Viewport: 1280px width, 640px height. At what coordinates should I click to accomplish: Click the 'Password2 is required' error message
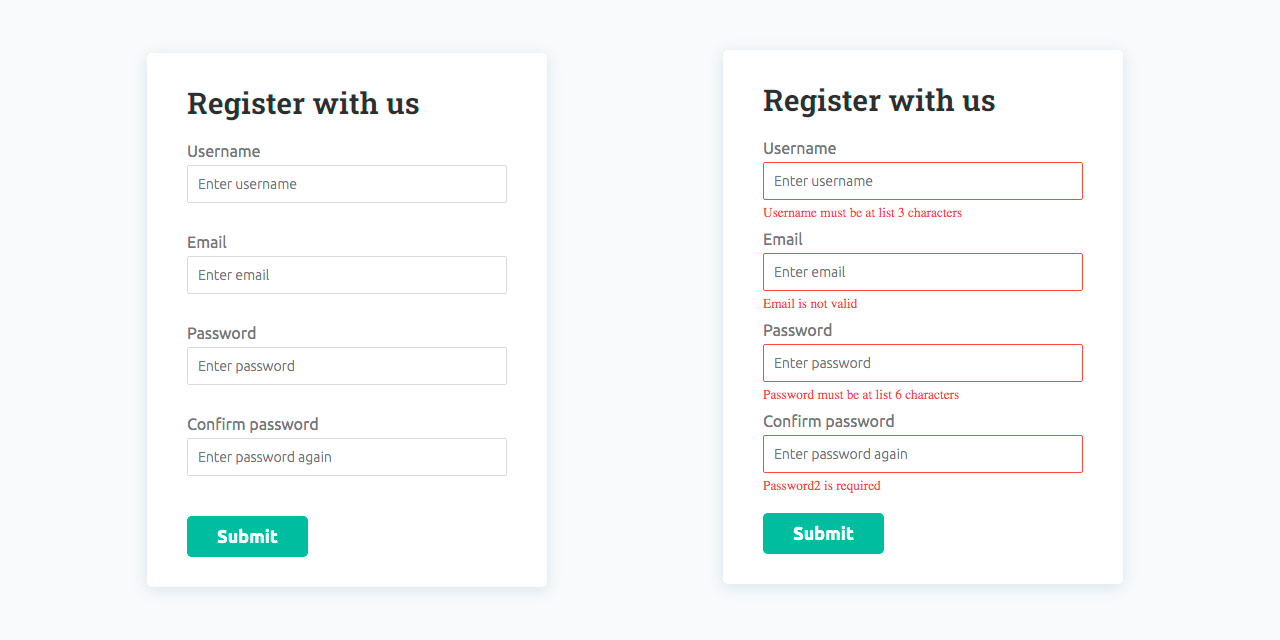click(821, 485)
